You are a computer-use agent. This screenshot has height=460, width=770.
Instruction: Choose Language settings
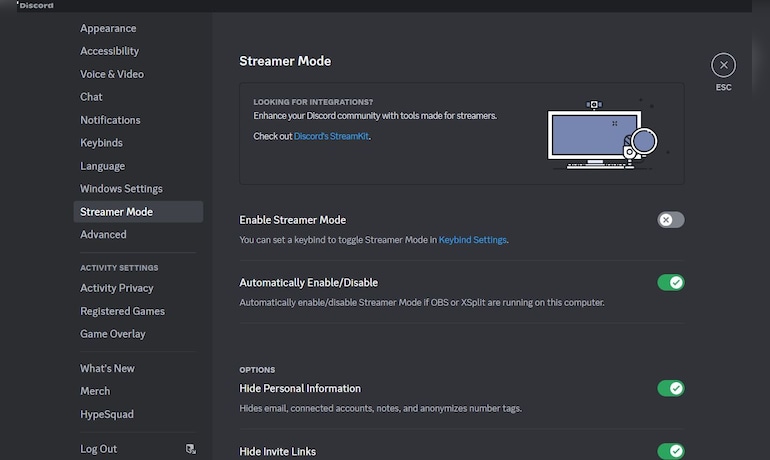(102, 166)
